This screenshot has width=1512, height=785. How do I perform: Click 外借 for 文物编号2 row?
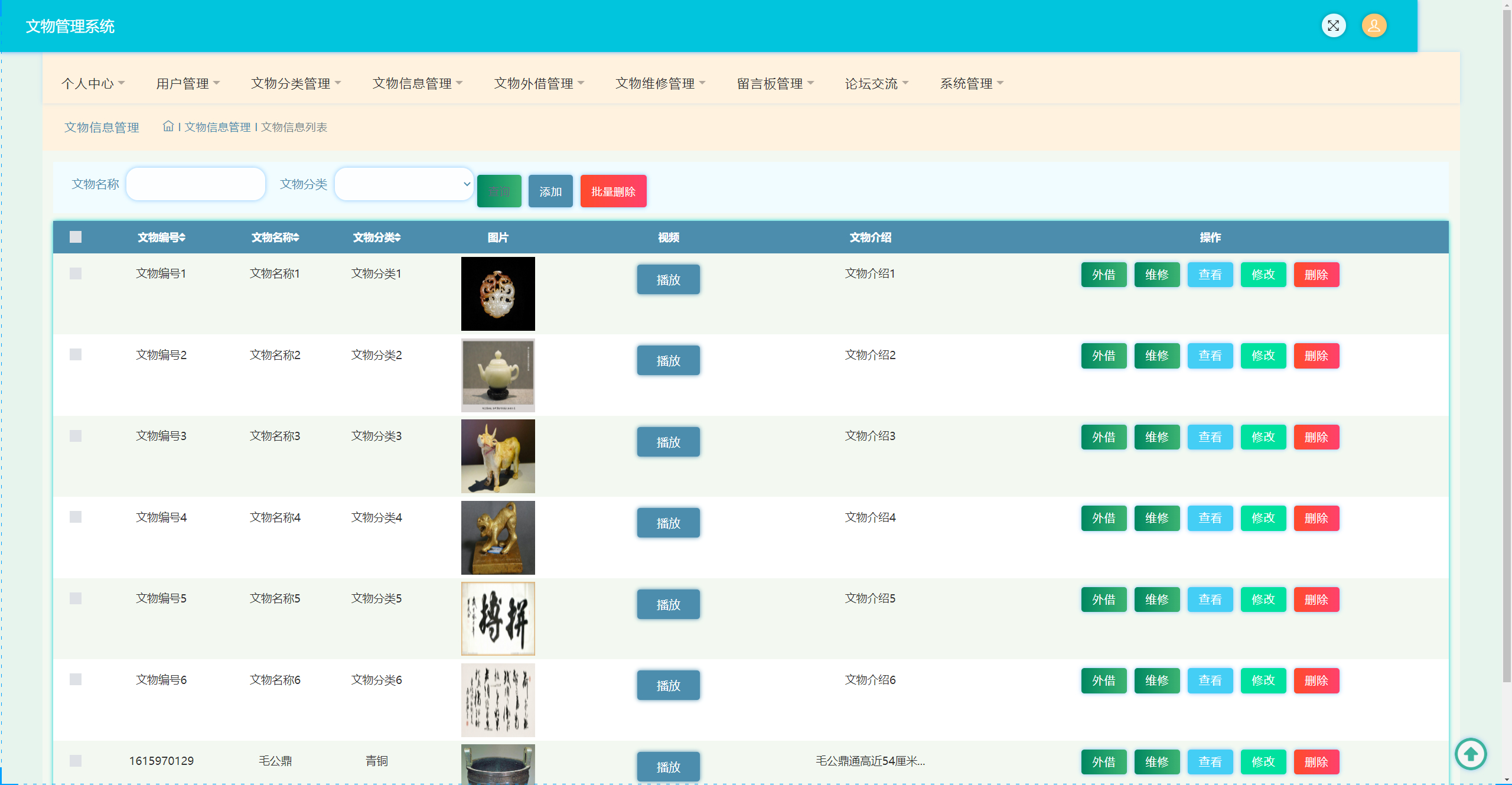1103,356
